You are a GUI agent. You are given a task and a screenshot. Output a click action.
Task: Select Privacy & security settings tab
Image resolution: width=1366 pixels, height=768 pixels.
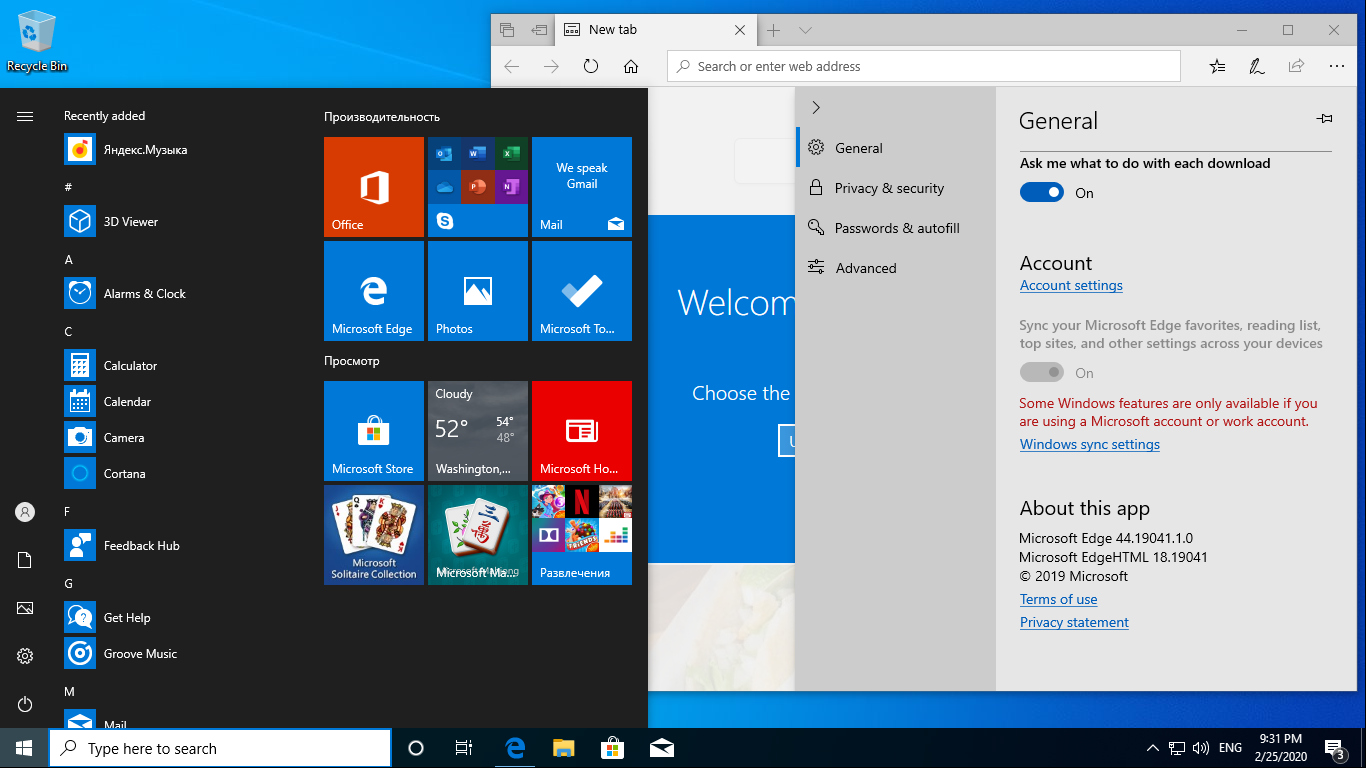click(889, 188)
